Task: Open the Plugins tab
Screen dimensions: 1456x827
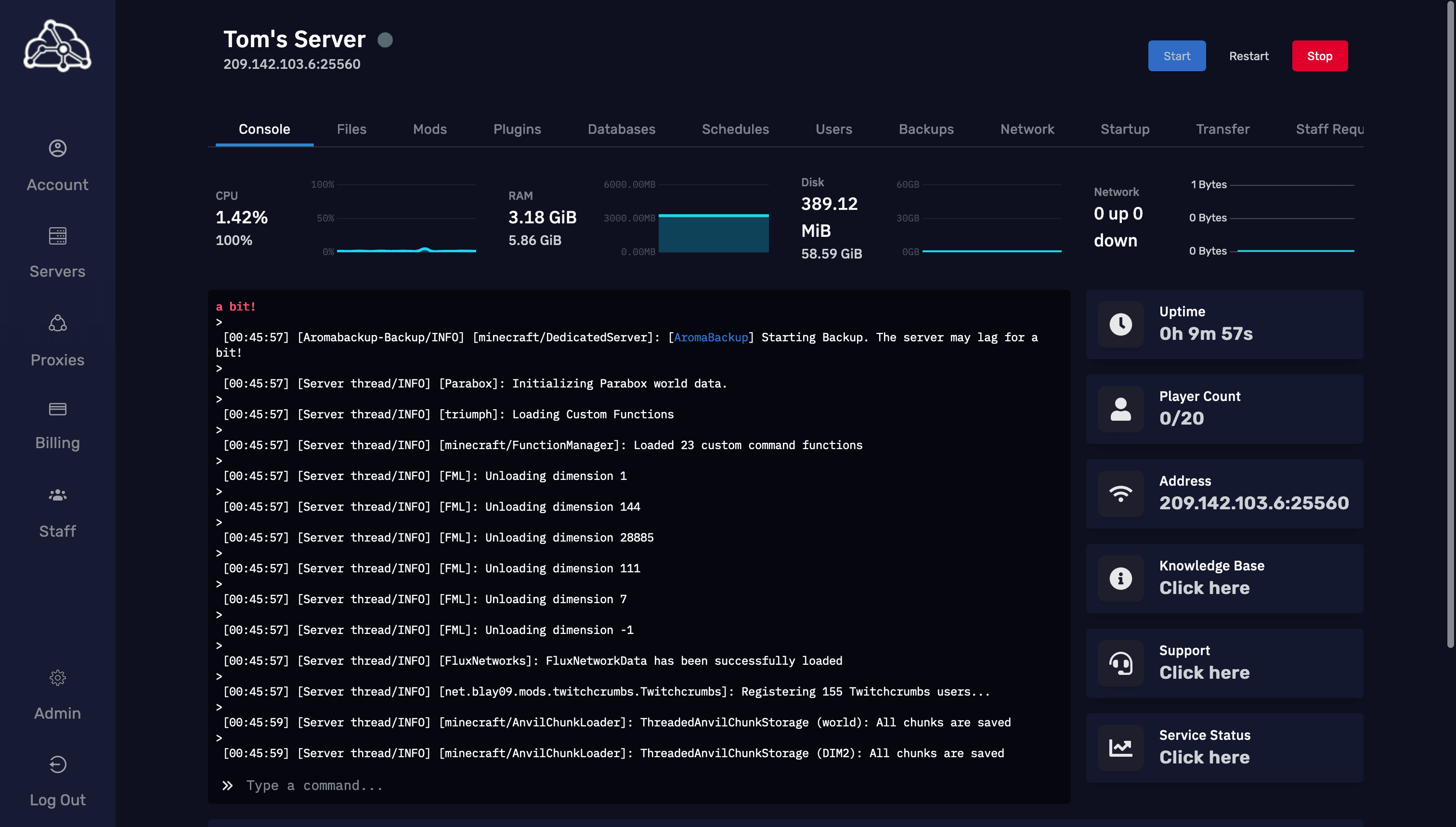Action: click(x=517, y=129)
